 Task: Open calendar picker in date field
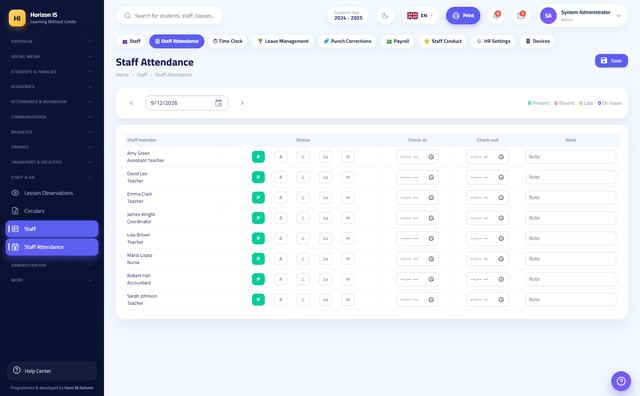click(218, 103)
